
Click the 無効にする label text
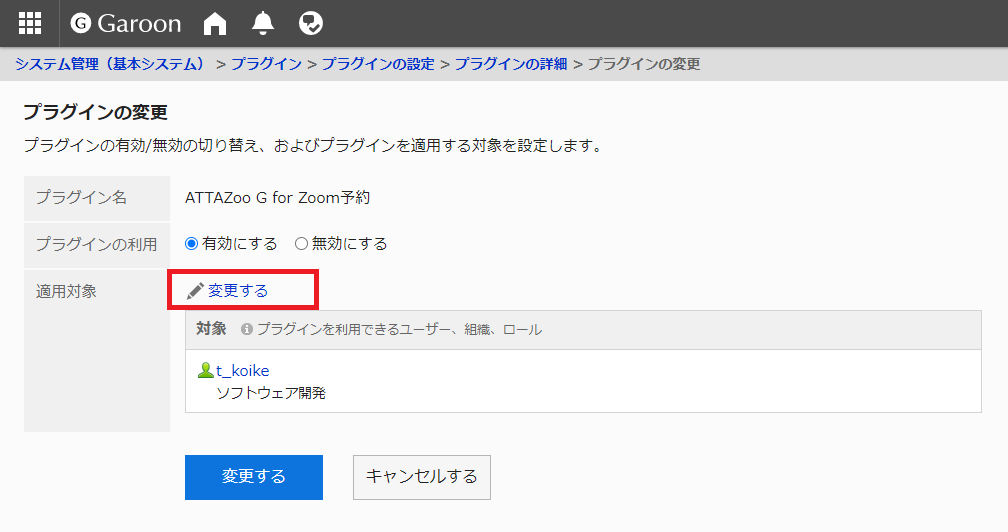pyautogui.click(x=349, y=243)
